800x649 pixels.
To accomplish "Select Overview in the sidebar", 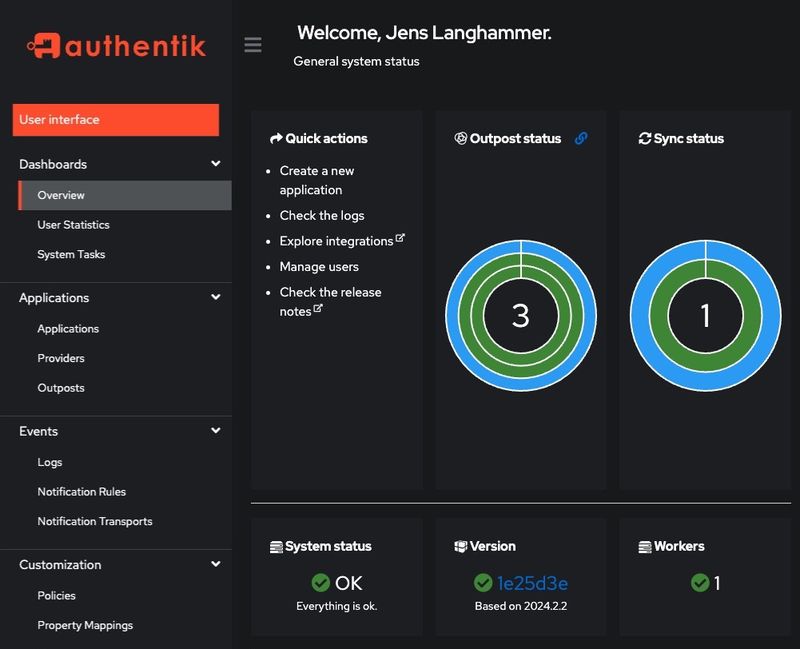I will click(x=61, y=195).
